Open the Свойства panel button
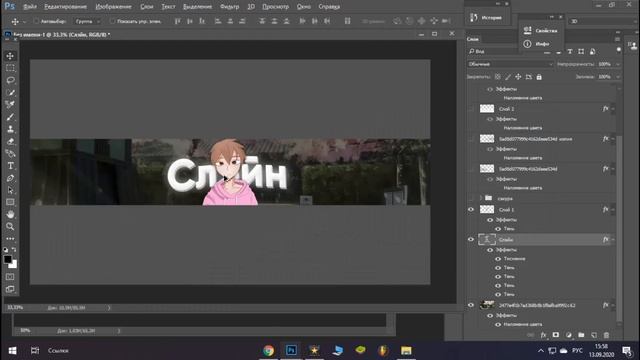This screenshot has height=360, width=640. pyautogui.click(x=541, y=31)
